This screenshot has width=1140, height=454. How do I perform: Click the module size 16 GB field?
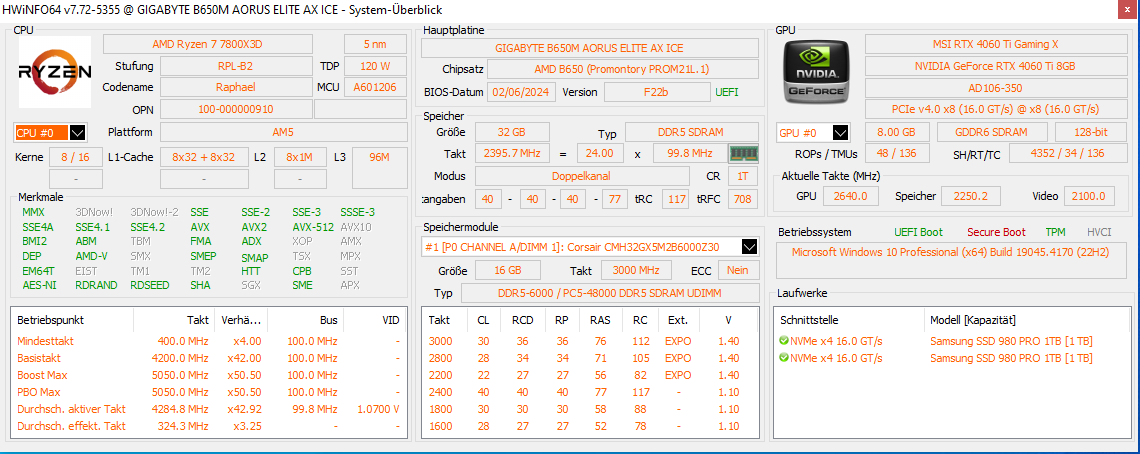pos(507,269)
